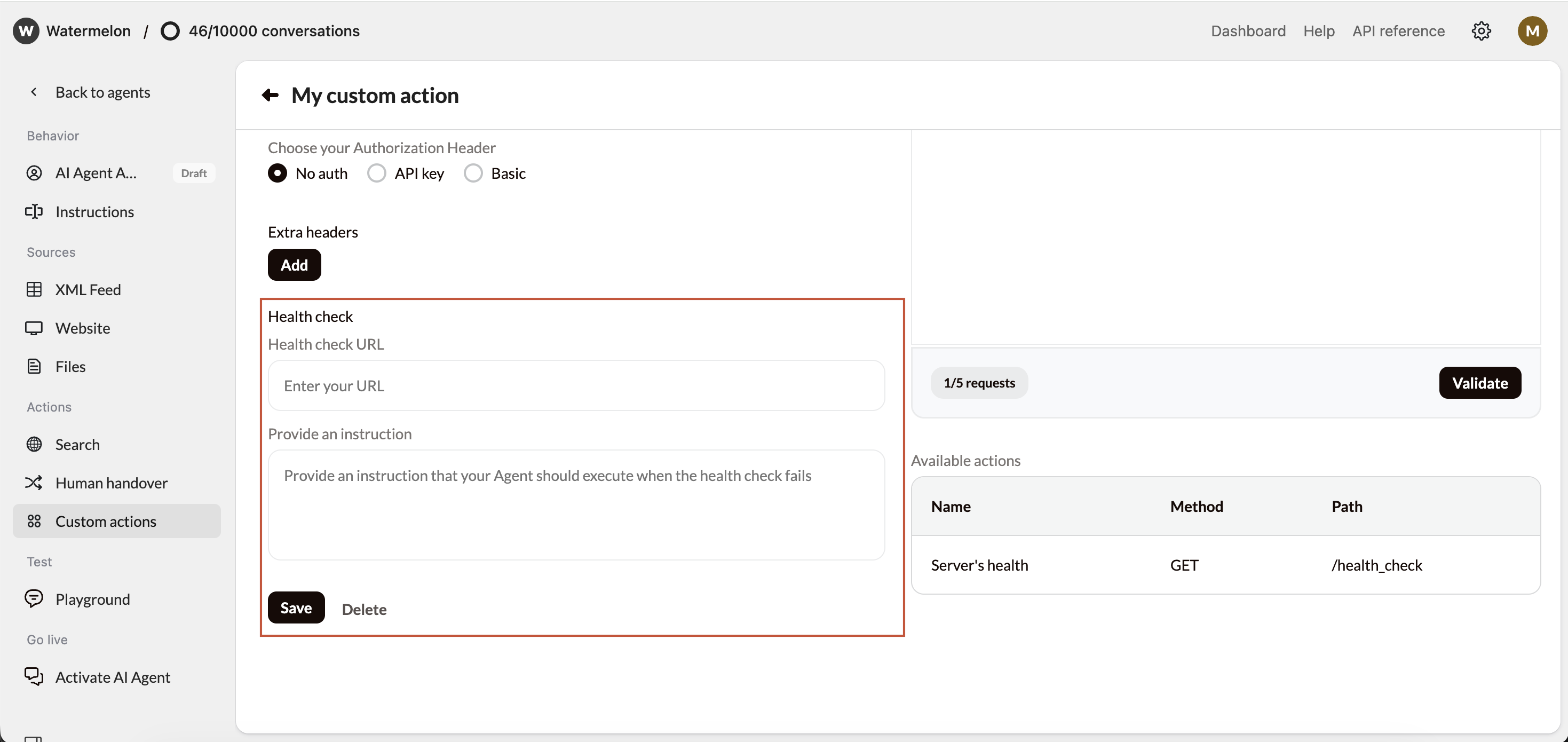Select the Server's health action row
Viewport: 1568px width, 742px height.
coord(1225,565)
